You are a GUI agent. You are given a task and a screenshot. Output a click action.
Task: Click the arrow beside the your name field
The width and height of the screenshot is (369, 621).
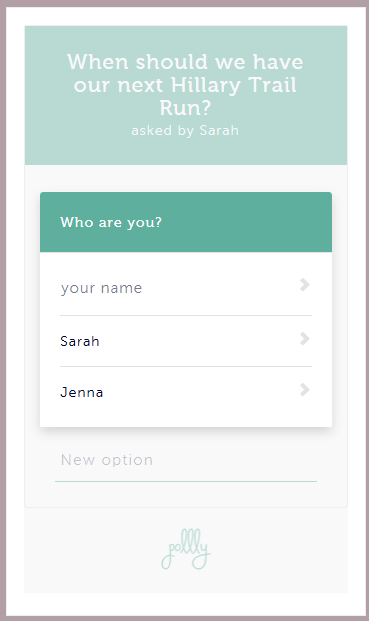pos(304,284)
